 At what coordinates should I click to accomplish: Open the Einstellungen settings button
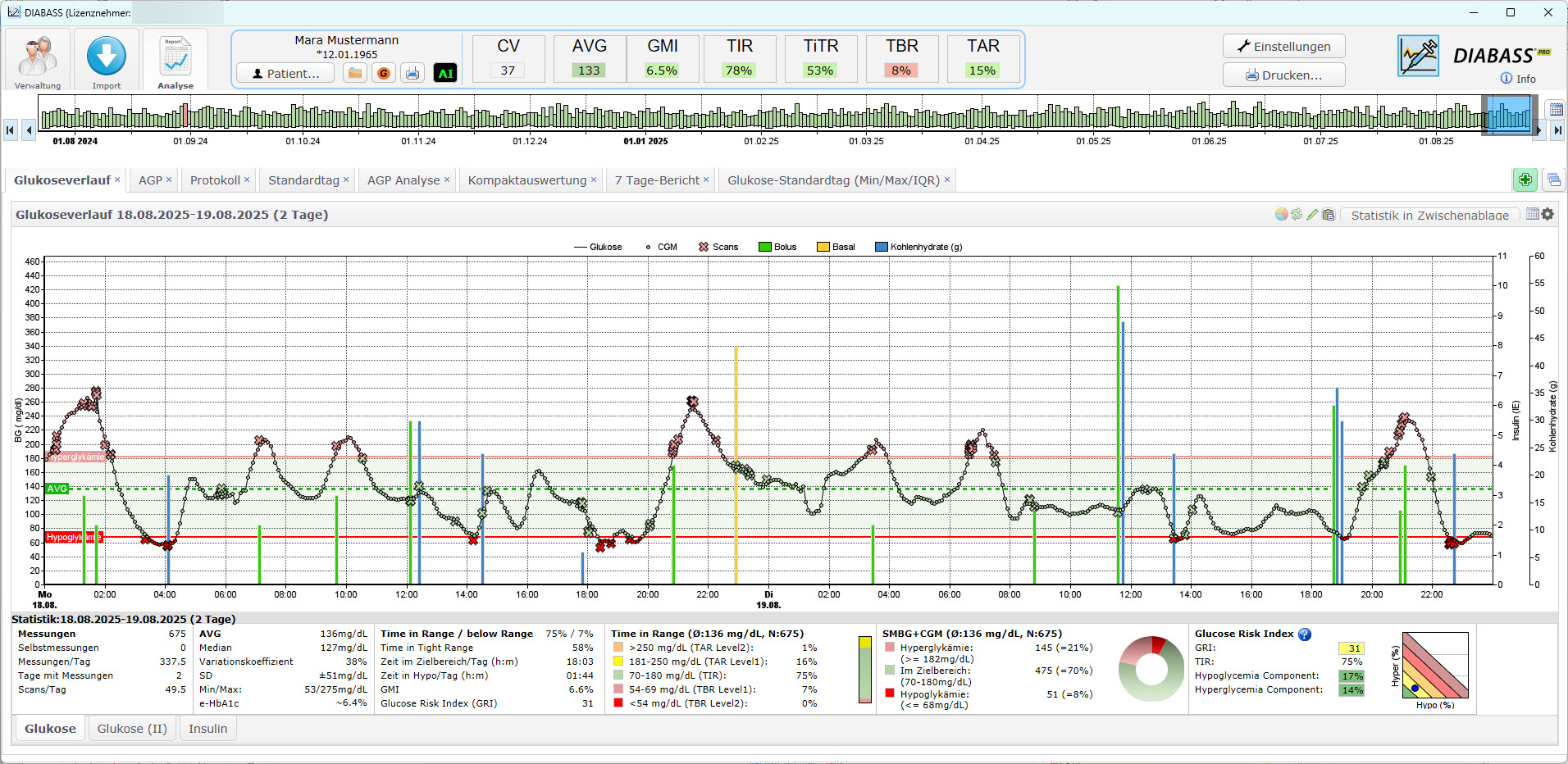pyautogui.click(x=1283, y=47)
